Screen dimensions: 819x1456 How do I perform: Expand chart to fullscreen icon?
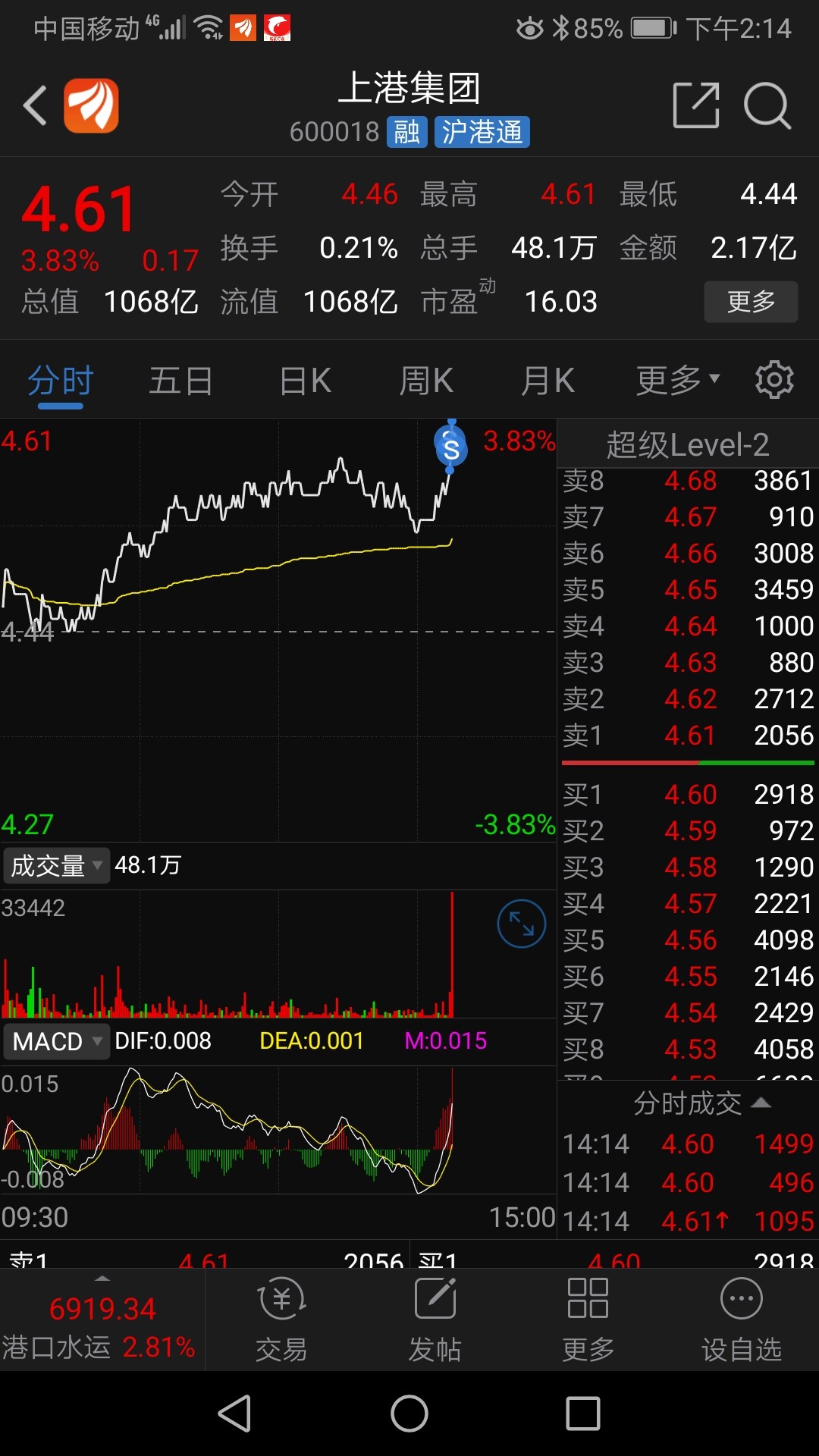(521, 924)
